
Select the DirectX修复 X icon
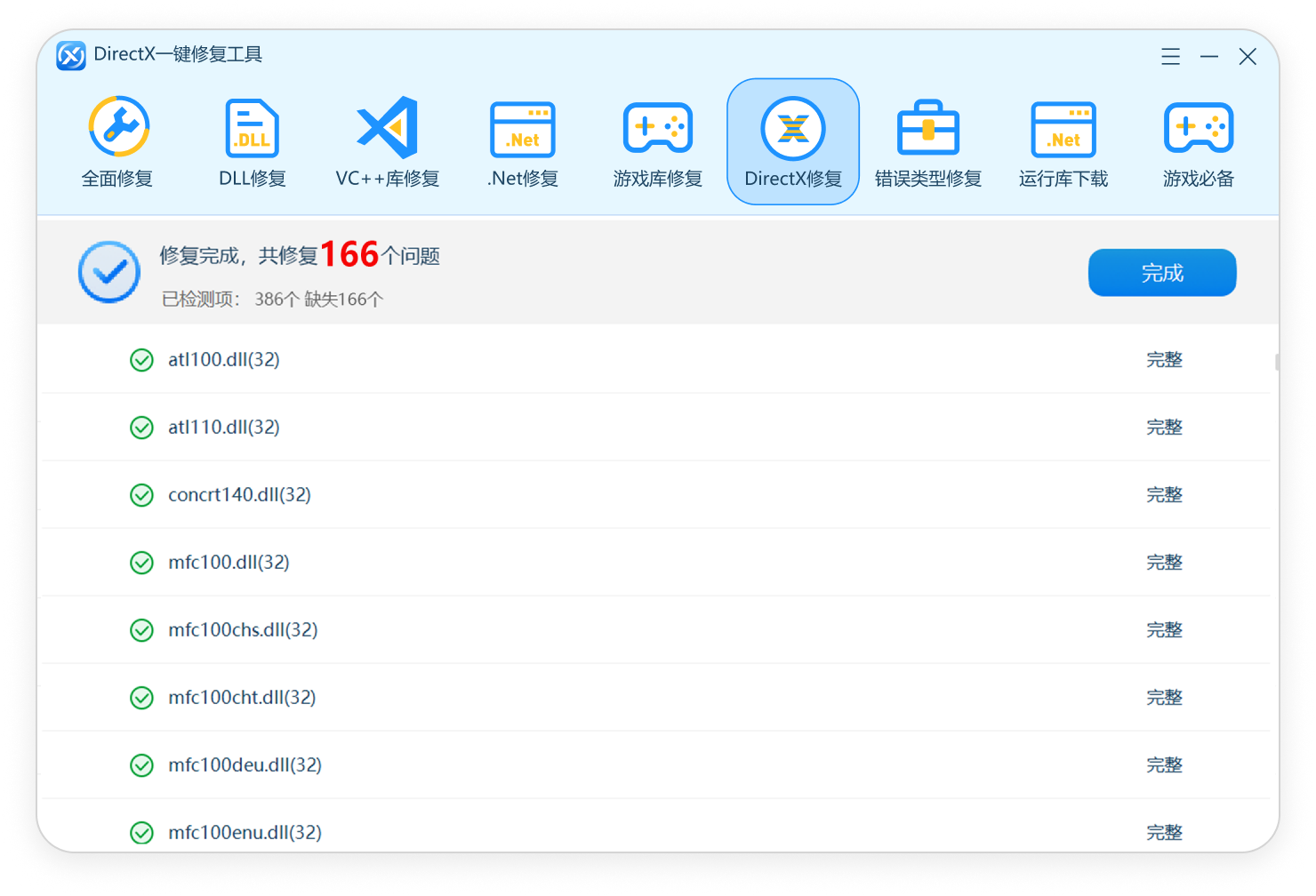[793, 128]
